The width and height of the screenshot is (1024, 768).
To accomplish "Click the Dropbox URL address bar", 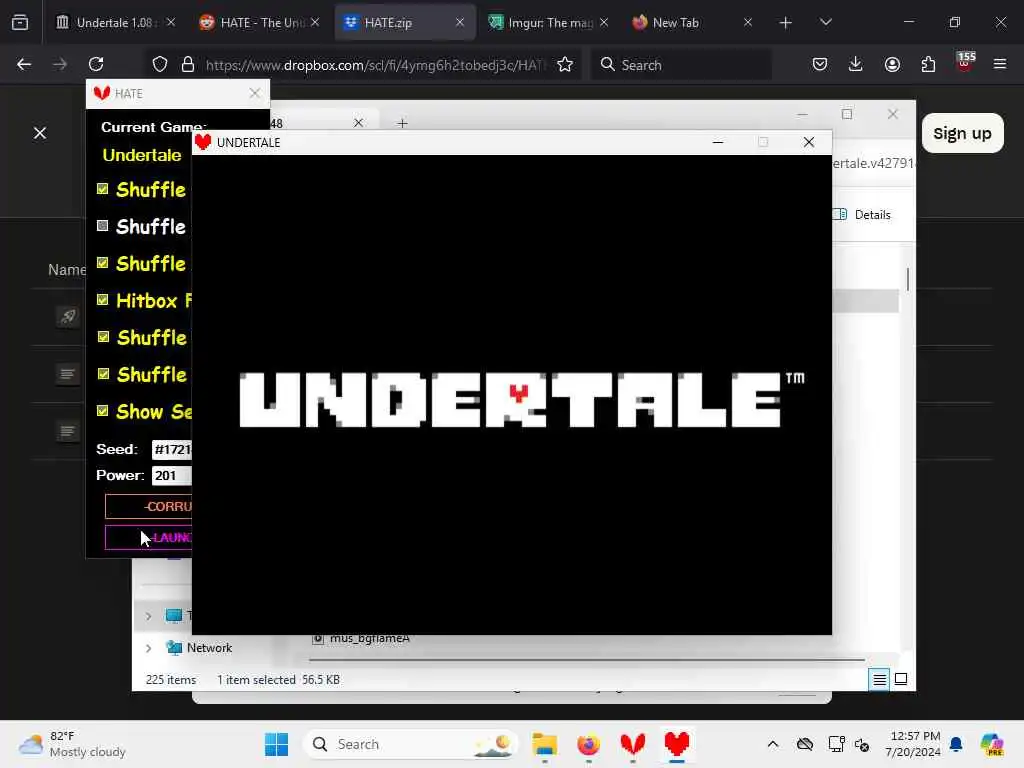I will pyautogui.click(x=376, y=65).
